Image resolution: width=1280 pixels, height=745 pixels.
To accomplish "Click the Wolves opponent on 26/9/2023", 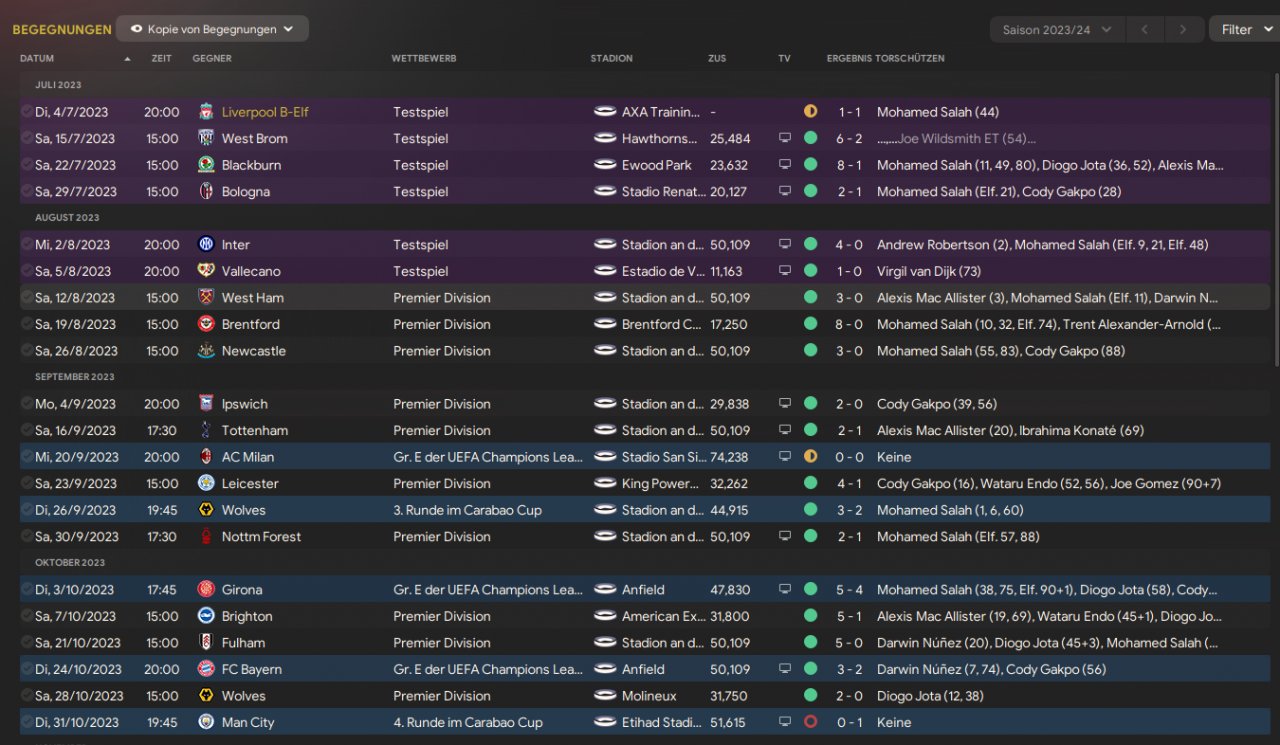I will pos(244,510).
